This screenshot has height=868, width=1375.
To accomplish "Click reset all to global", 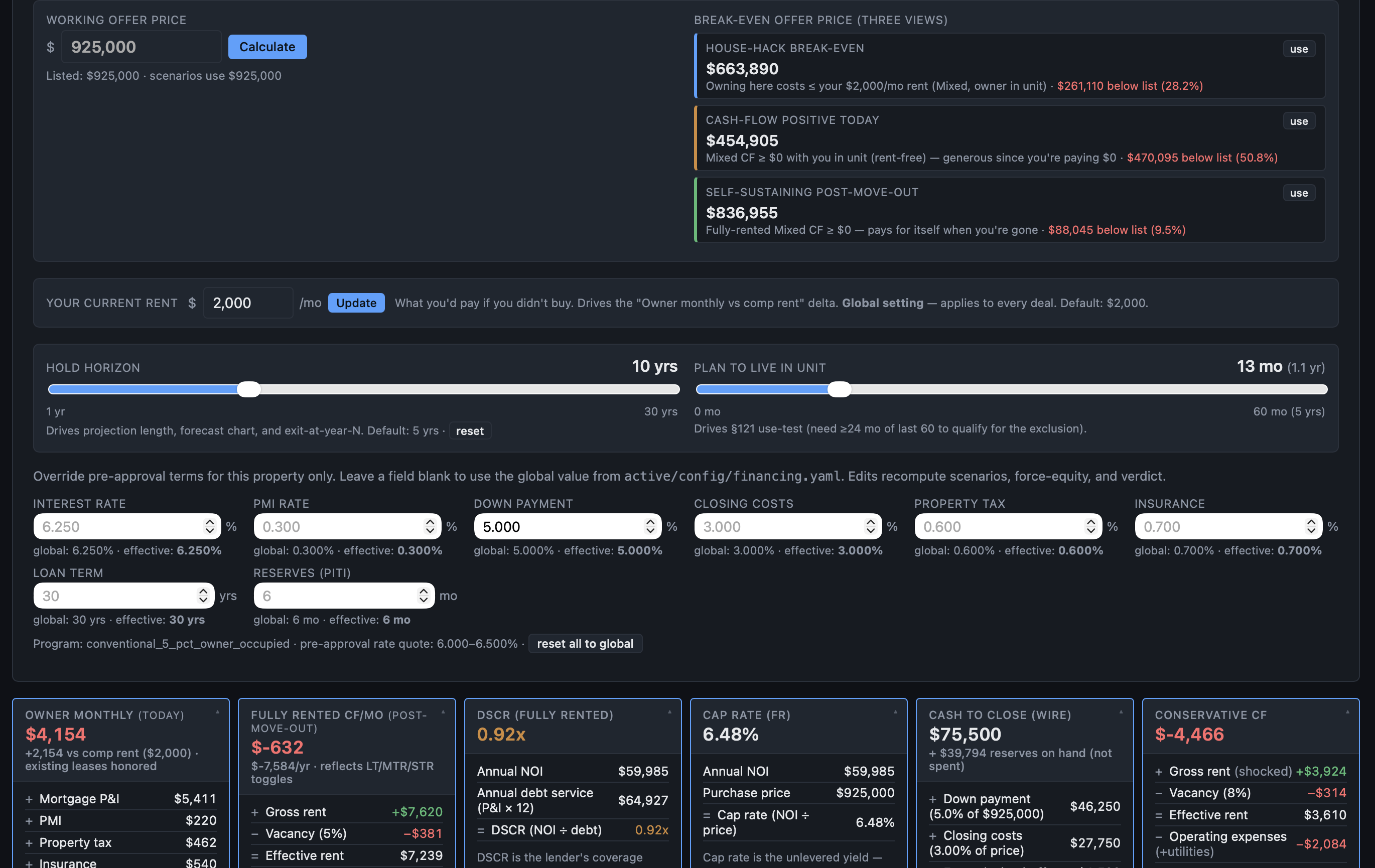I will click(x=585, y=644).
